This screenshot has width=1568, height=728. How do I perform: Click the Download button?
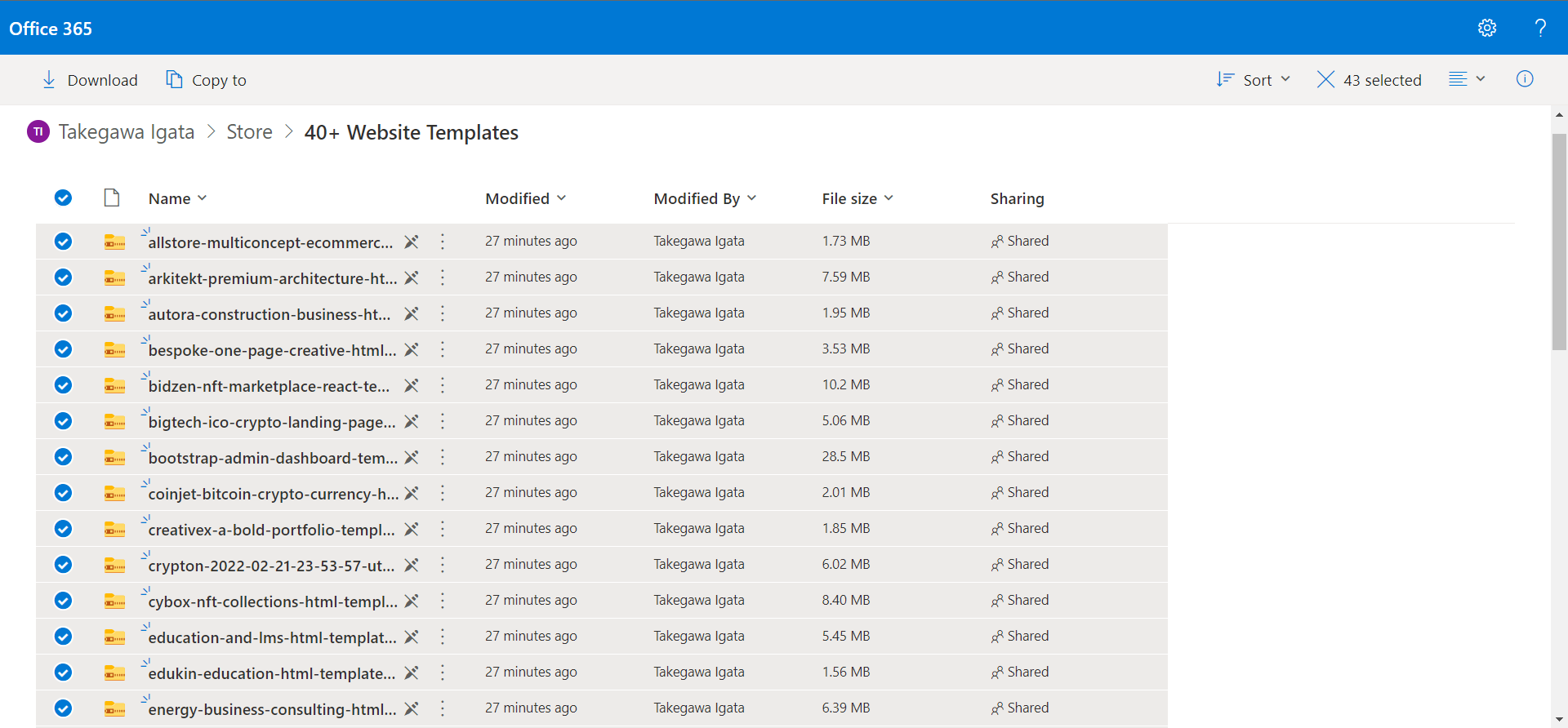(x=89, y=80)
